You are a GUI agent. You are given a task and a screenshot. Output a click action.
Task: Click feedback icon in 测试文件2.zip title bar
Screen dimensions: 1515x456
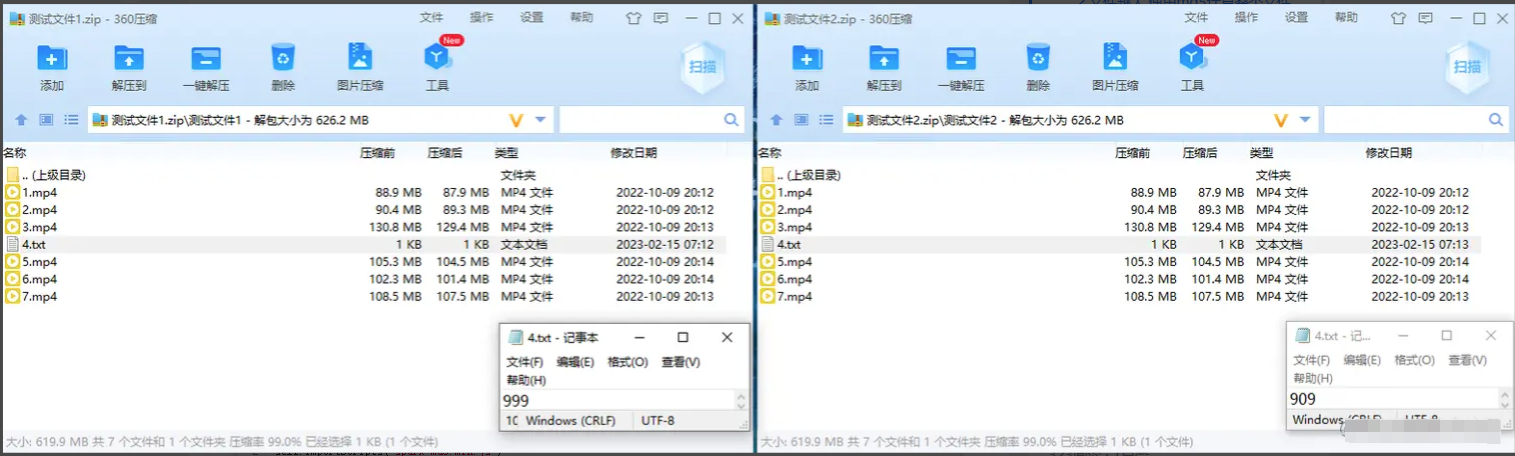[x=1426, y=18]
